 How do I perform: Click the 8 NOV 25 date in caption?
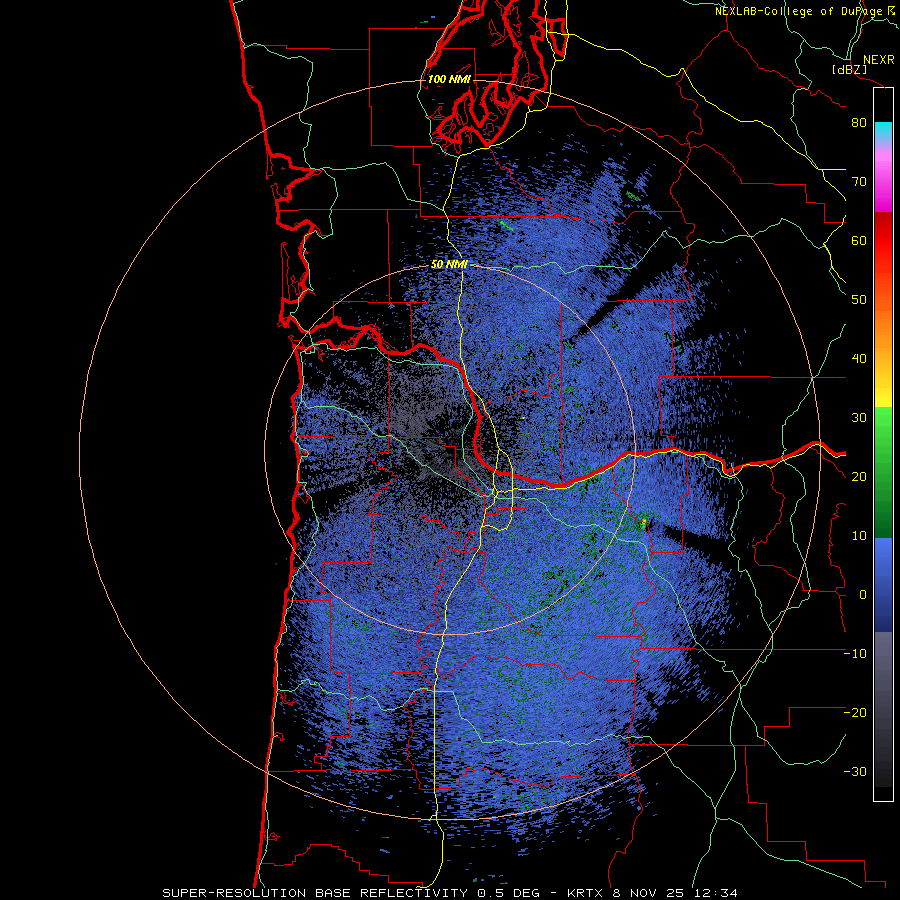pyautogui.click(x=651, y=893)
